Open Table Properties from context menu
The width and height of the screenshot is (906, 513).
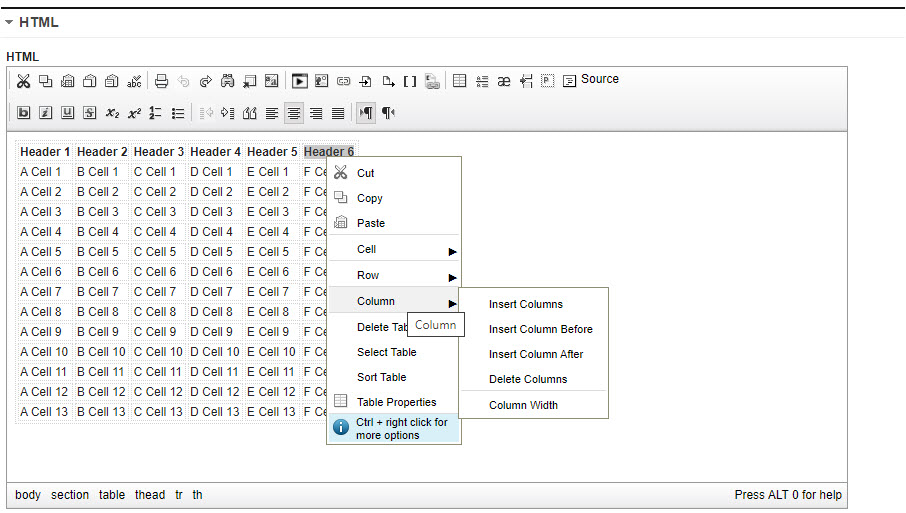pyautogui.click(x=395, y=402)
